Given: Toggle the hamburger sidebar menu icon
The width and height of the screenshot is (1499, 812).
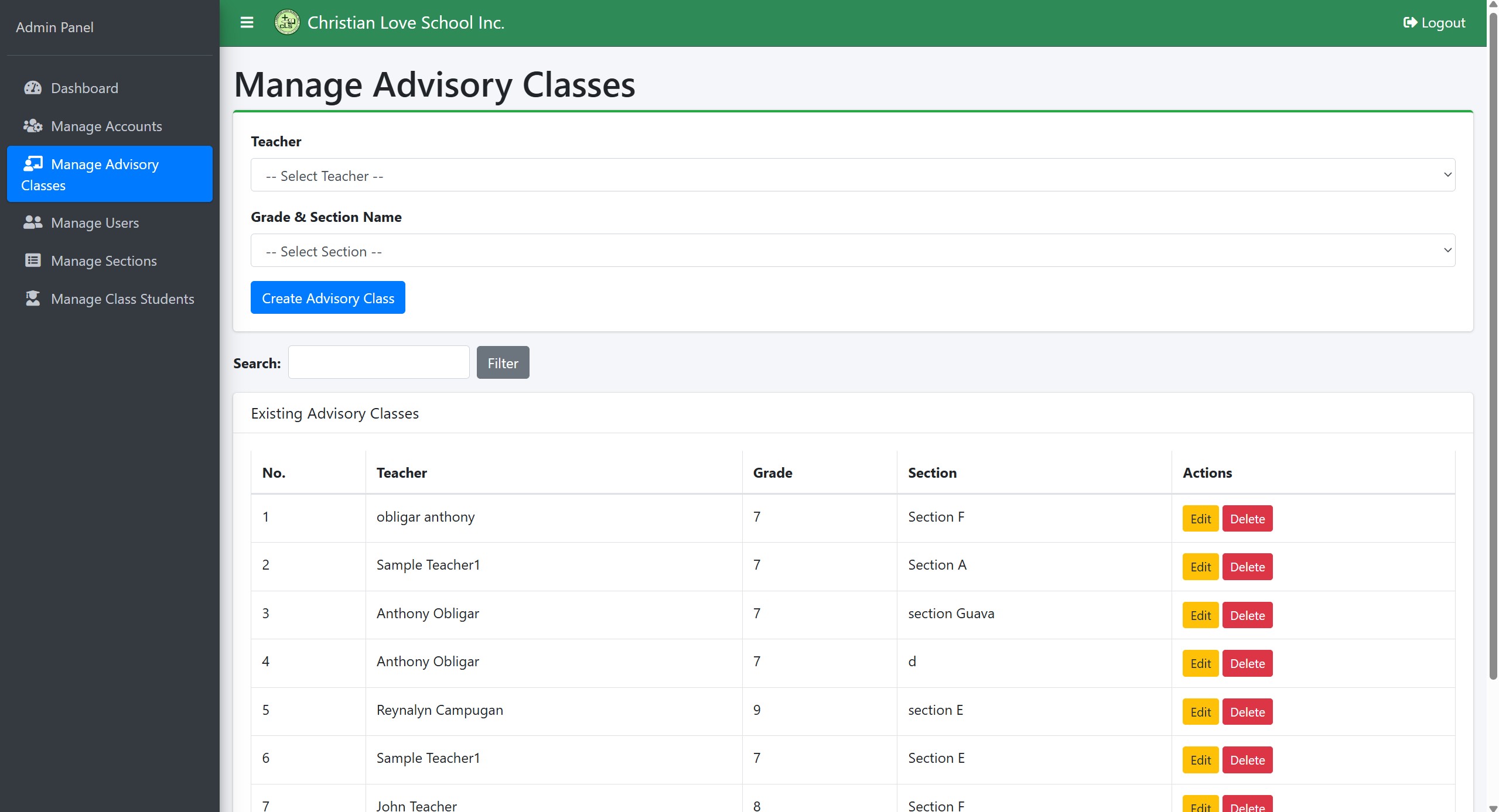Looking at the screenshot, I should (247, 23).
